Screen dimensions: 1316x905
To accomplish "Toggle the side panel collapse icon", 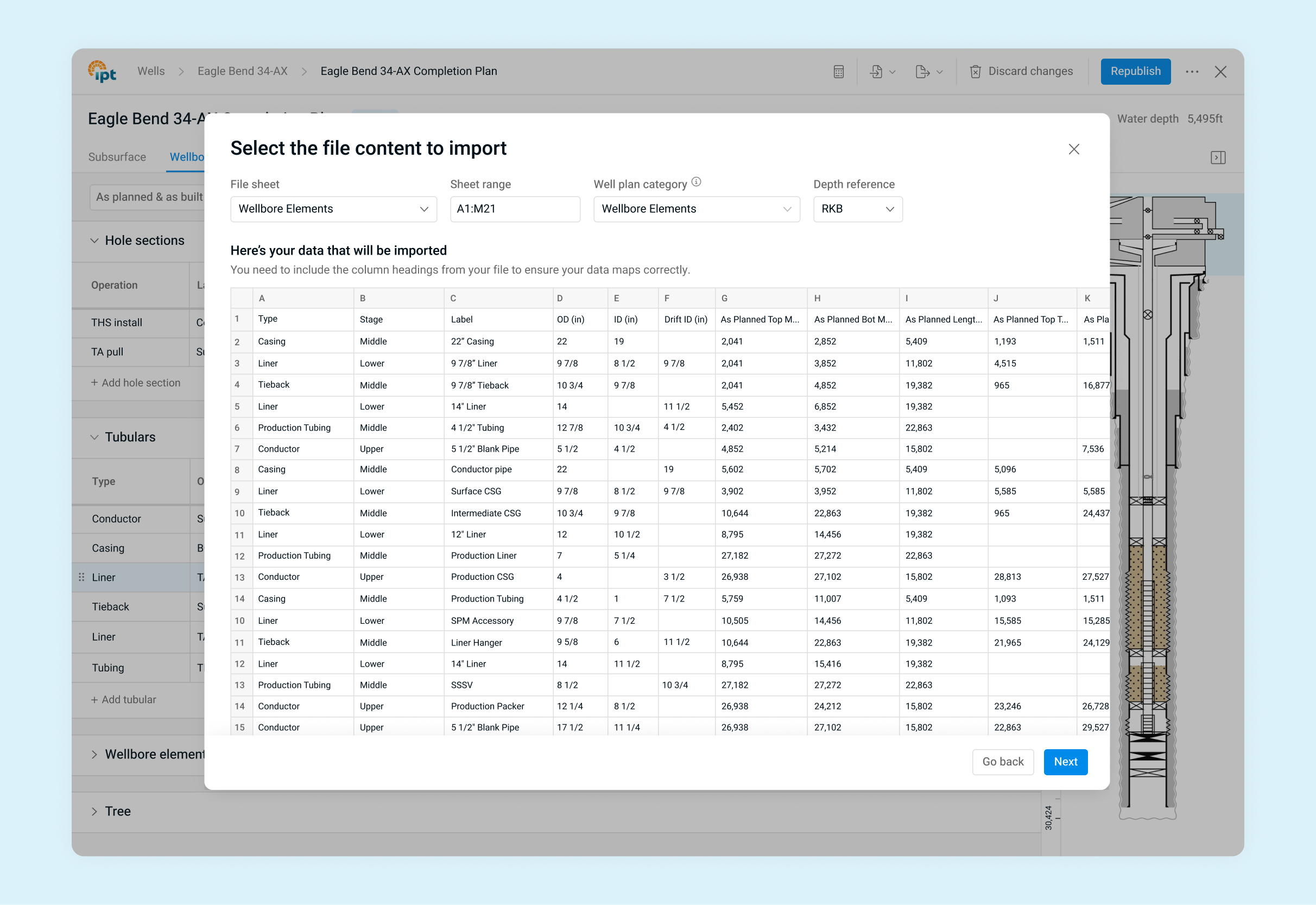I will pos(1218,157).
